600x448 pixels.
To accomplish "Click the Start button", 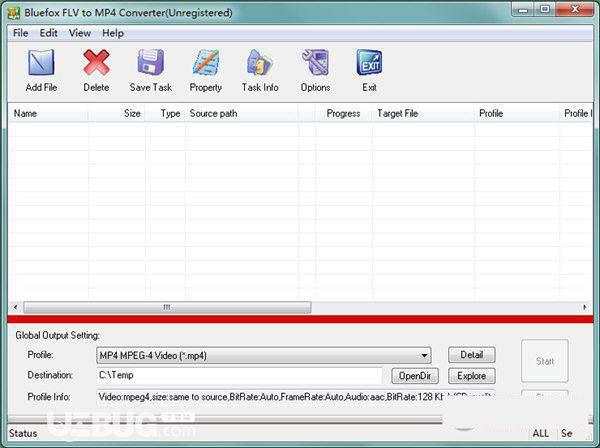I will point(545,361).
